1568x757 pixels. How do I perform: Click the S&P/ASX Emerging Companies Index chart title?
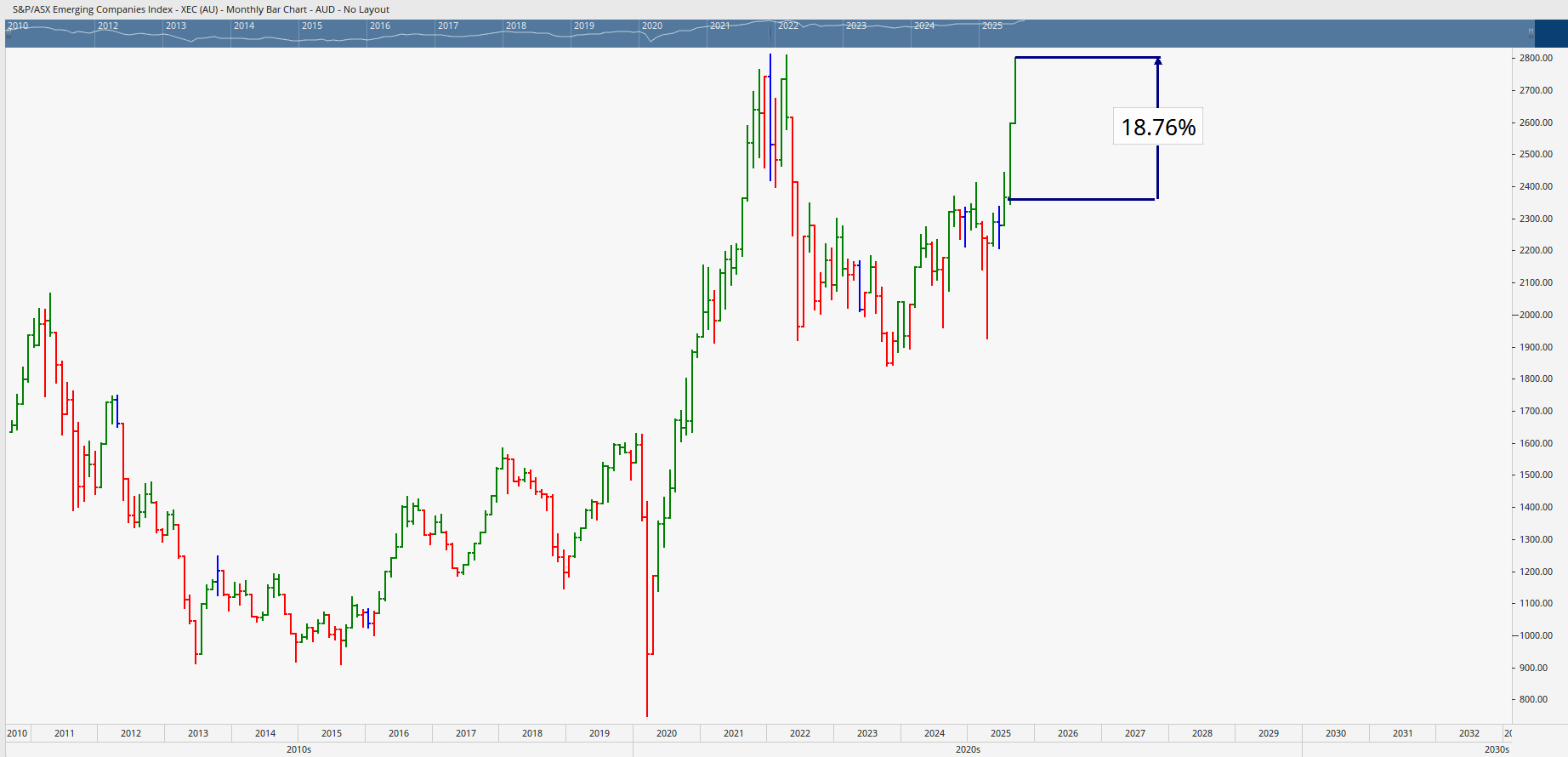pyautogui.click(x=201, y=9)
